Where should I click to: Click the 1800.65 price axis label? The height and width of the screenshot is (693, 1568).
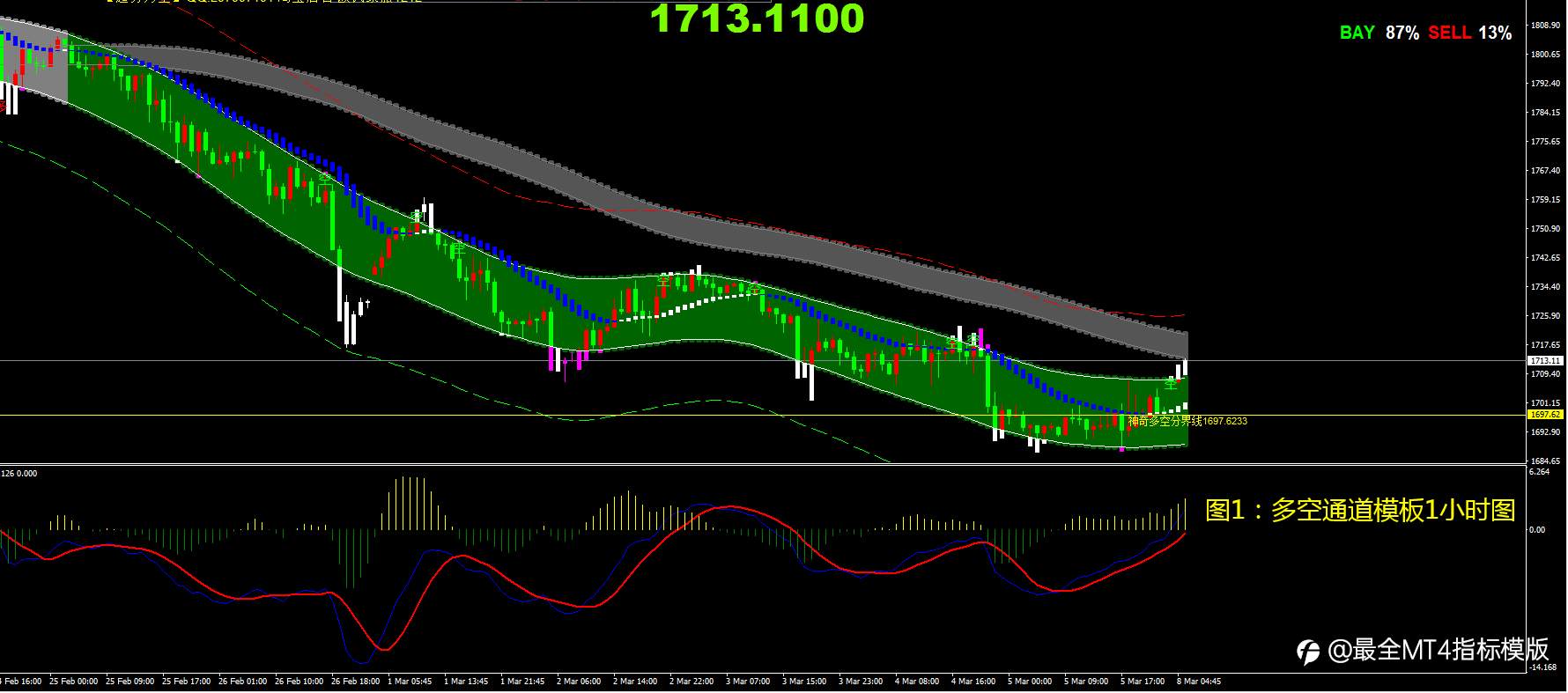coord(1546,55)
